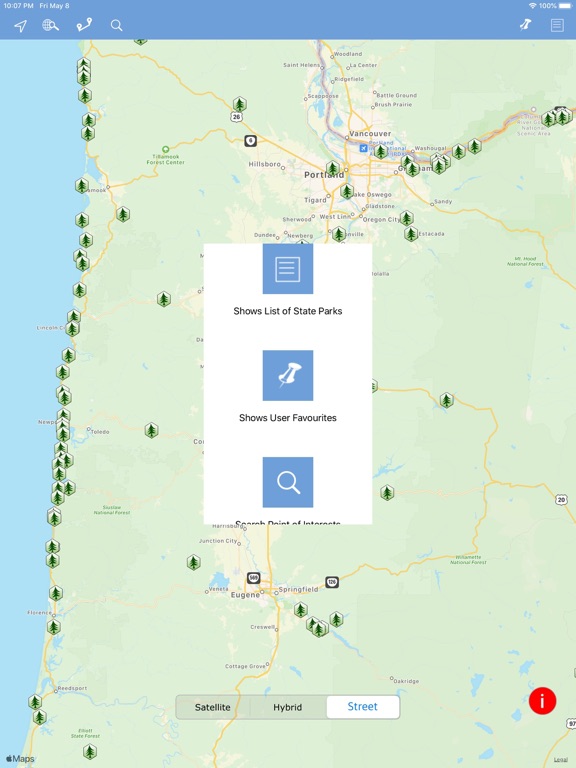The width and height of the screenshot is (576, 768).
Task: Tap park marker next to Estacada
Action: point(411,234)
